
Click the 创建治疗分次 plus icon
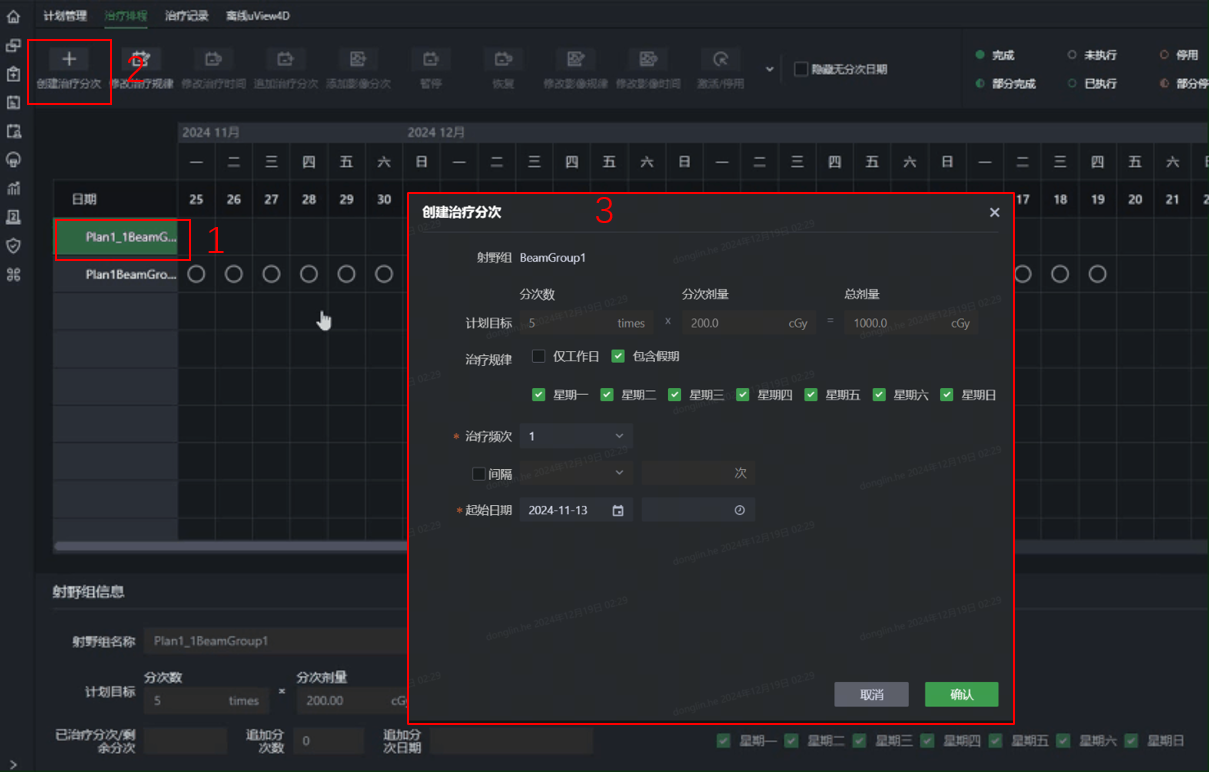(69, 59)
